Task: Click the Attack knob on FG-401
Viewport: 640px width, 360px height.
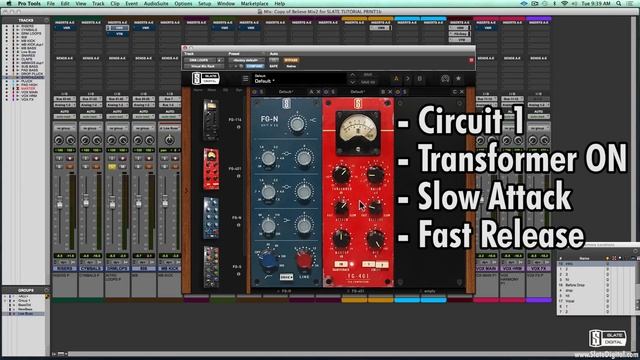Action: point(342,207)
